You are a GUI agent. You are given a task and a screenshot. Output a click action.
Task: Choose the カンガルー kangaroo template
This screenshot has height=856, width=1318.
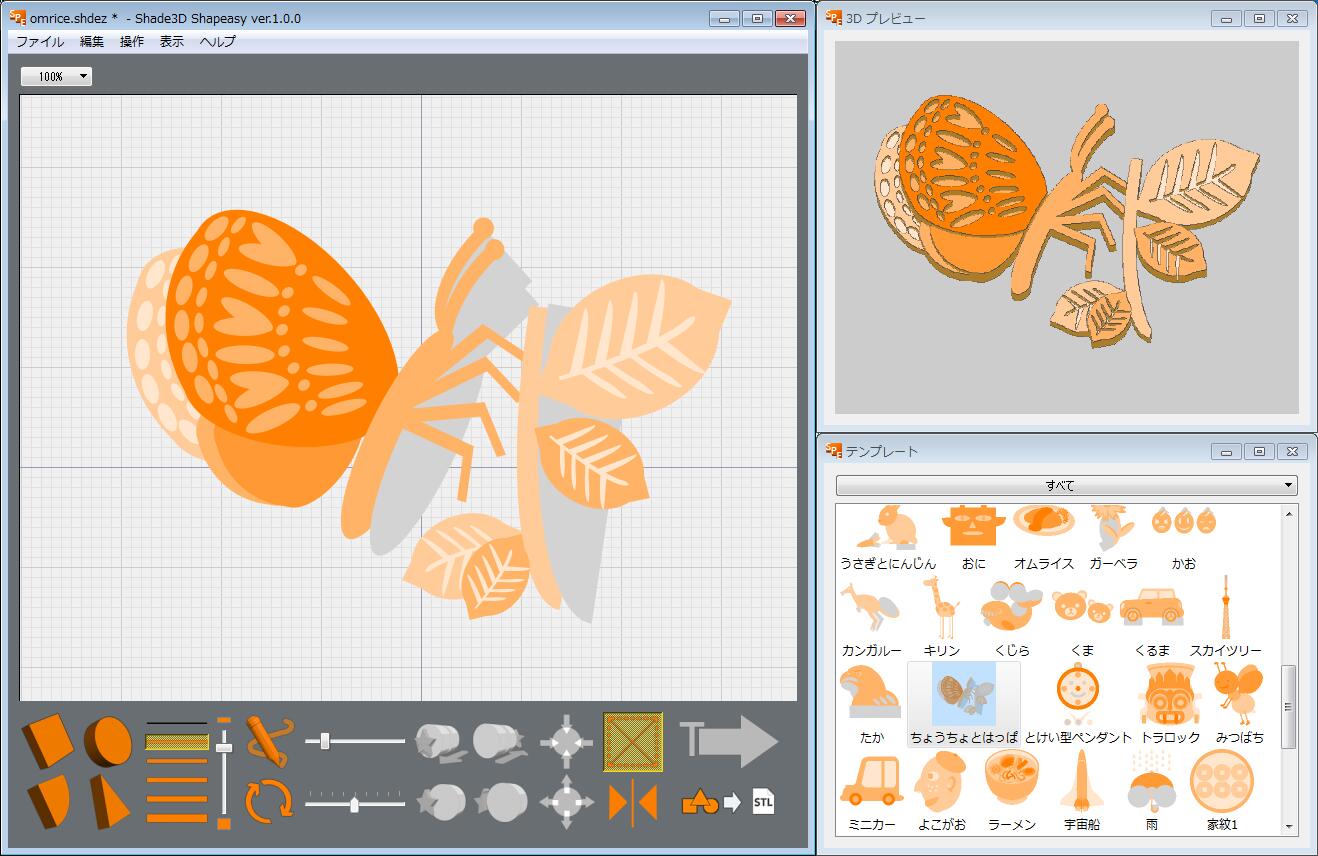tap(872, 618)
